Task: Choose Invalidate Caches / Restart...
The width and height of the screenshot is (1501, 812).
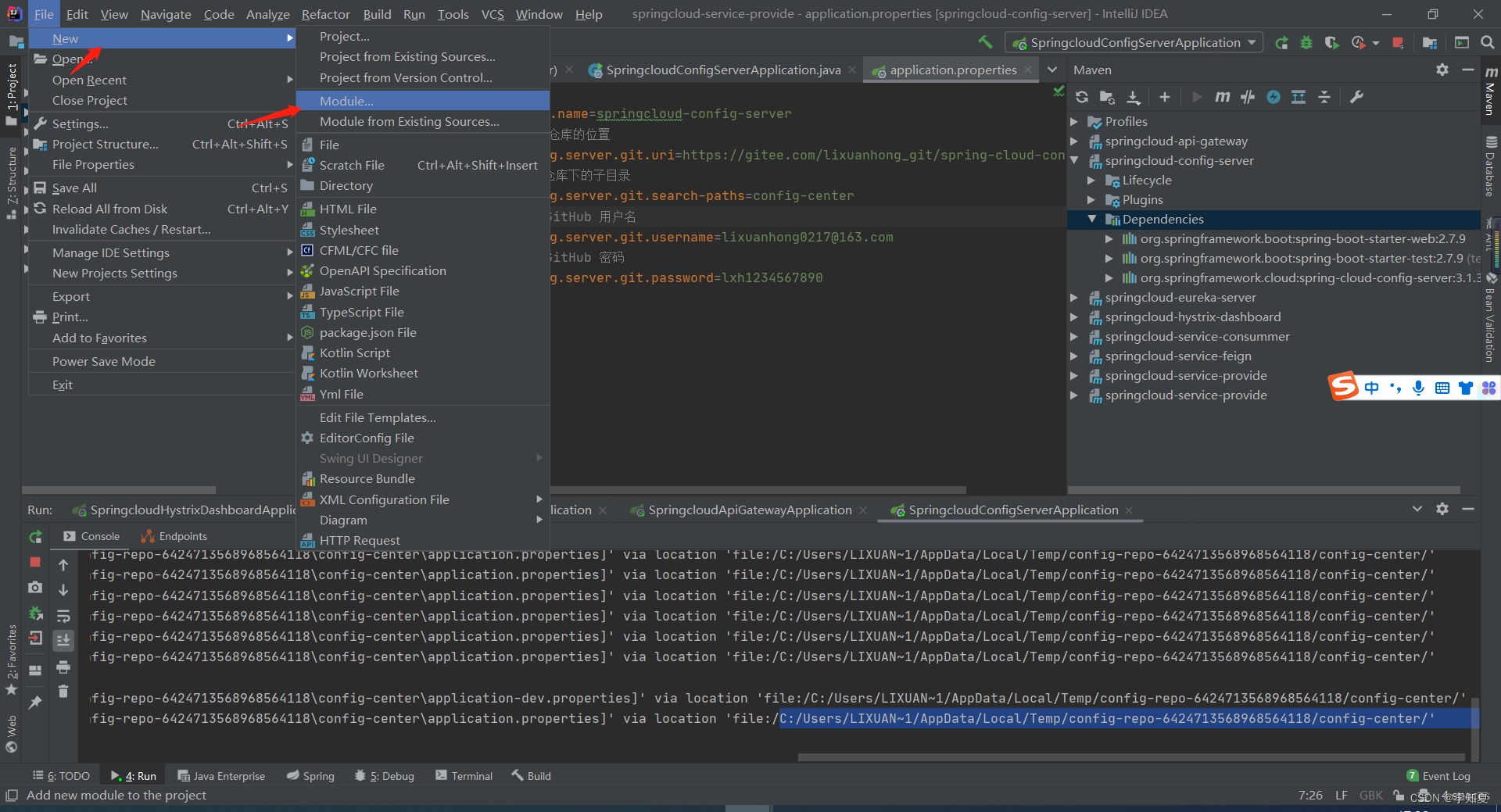Action: (x=161, y=229)
